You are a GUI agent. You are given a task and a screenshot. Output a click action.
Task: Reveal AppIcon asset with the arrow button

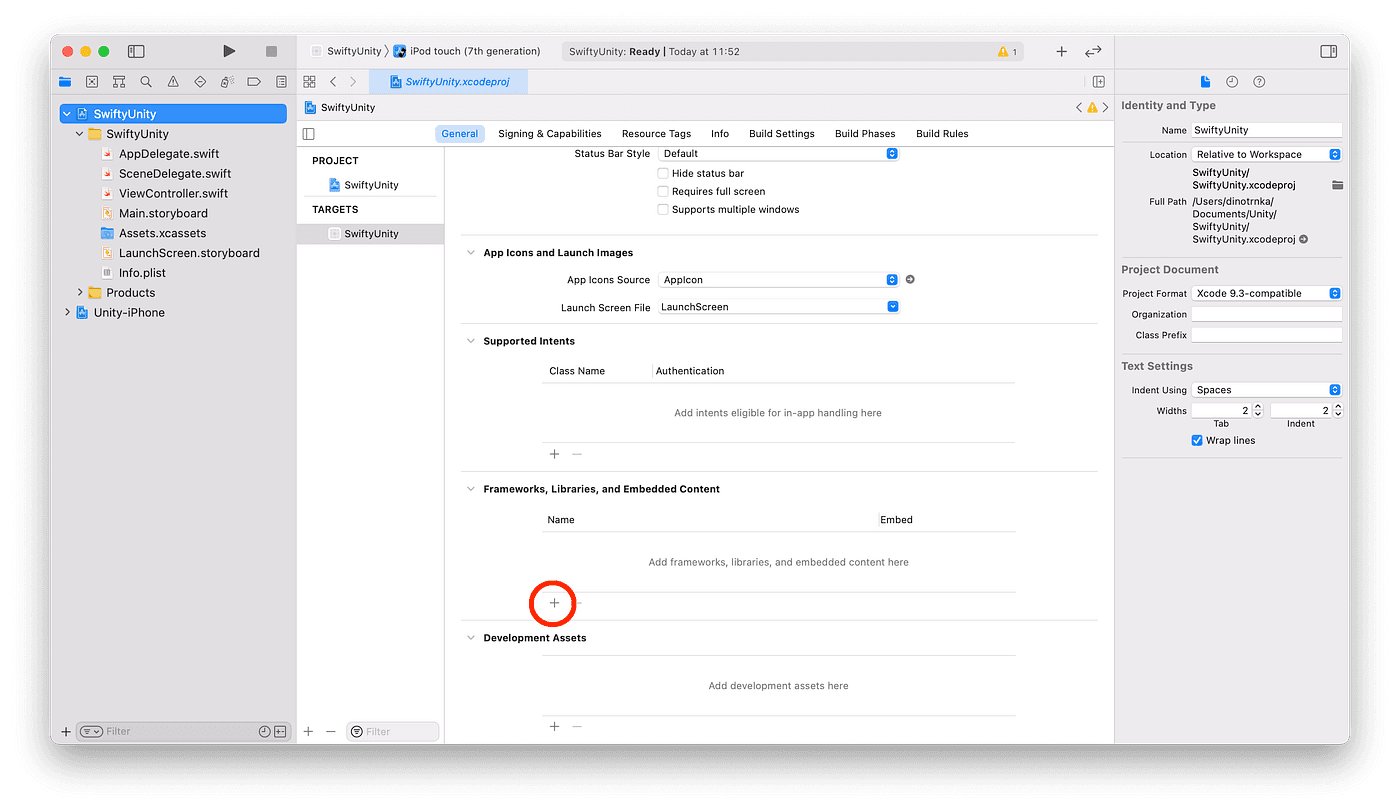[910, 280]
